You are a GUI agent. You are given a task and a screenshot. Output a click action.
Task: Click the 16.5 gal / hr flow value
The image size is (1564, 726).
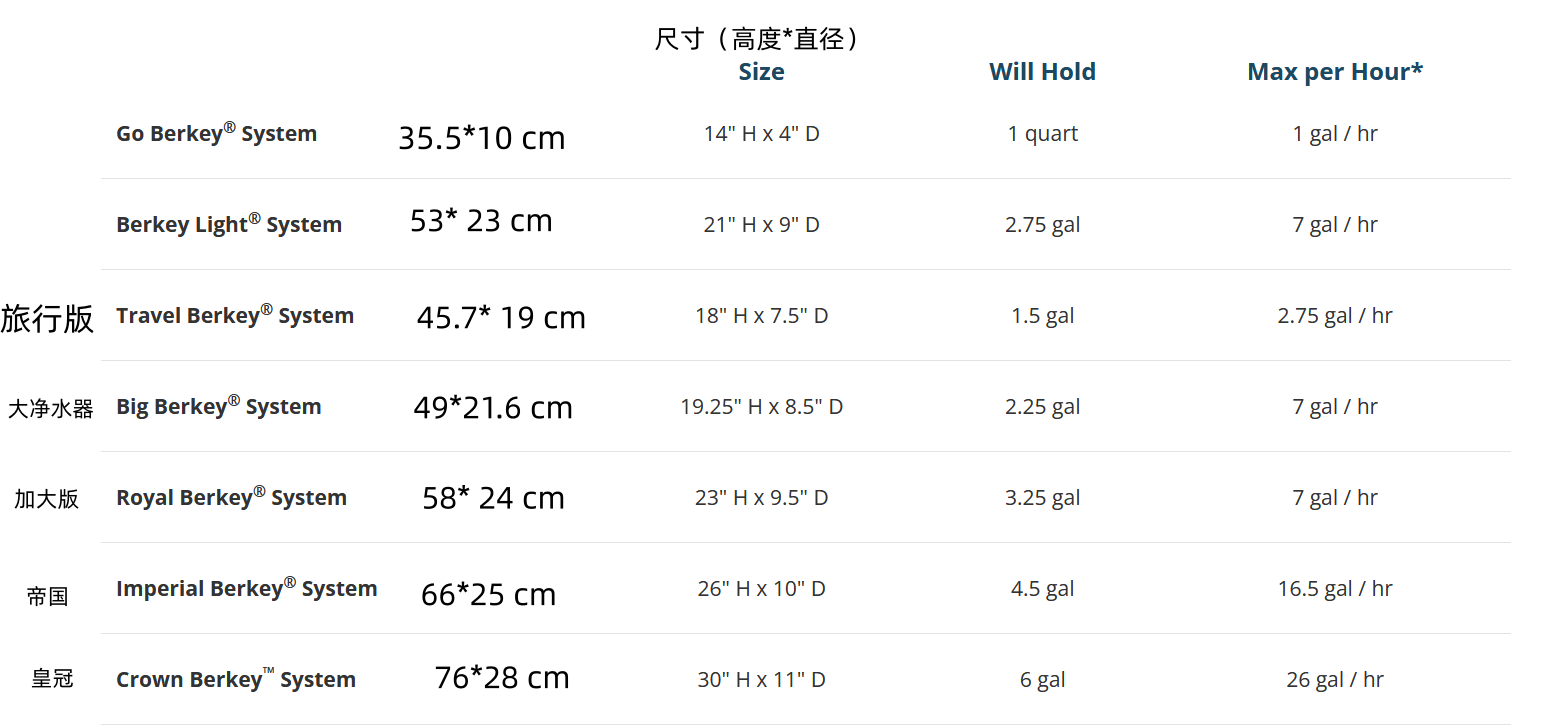coord(1334,589)
